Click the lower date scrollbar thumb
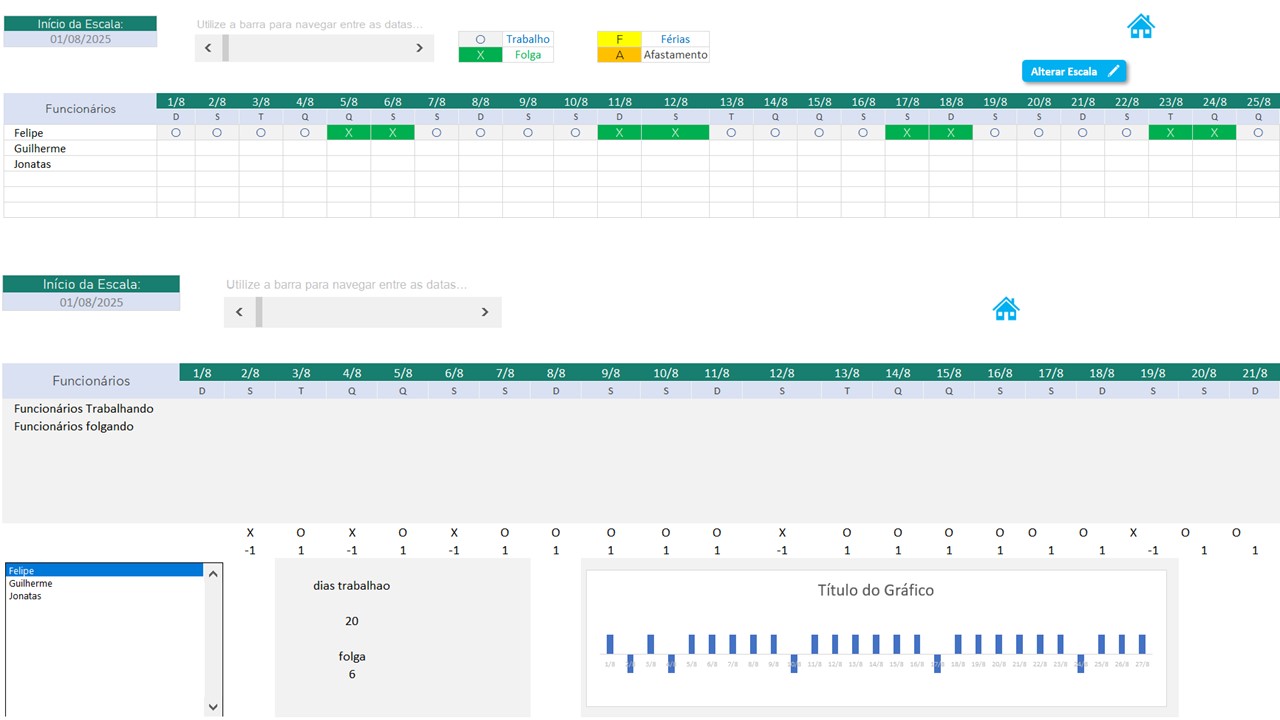The height and width of the screenshot is (720, 1280). pos(259,312)
